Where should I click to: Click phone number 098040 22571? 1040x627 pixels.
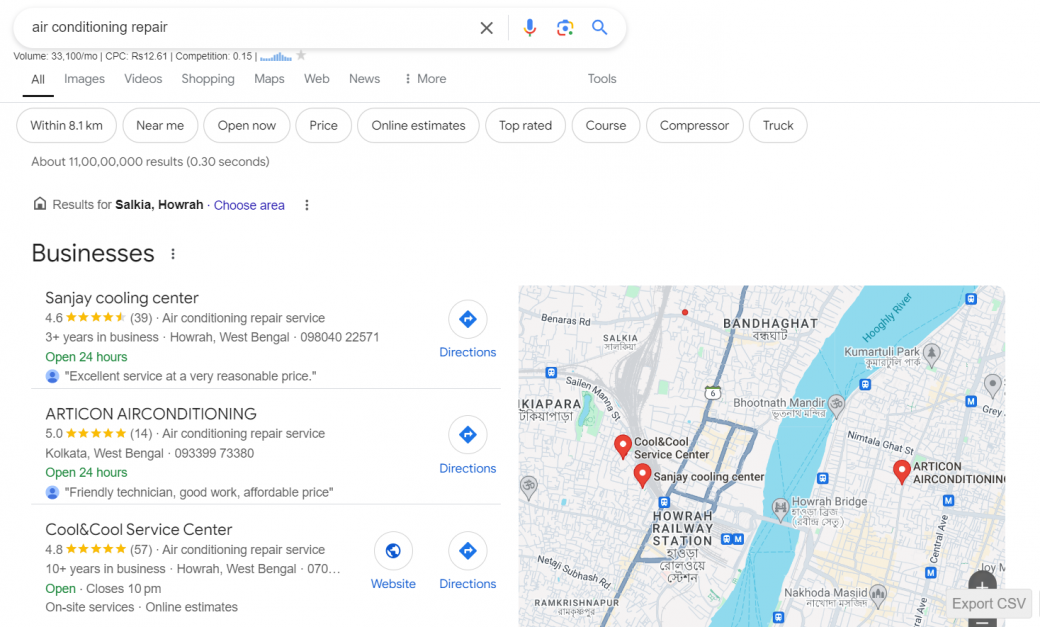tap(340, 337)
